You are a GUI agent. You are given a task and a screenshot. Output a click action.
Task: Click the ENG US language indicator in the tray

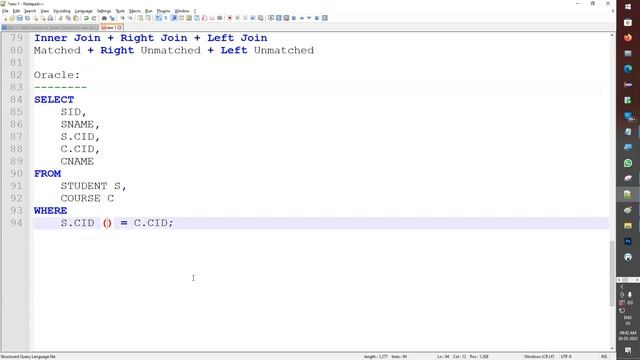(x=628, y=320)
